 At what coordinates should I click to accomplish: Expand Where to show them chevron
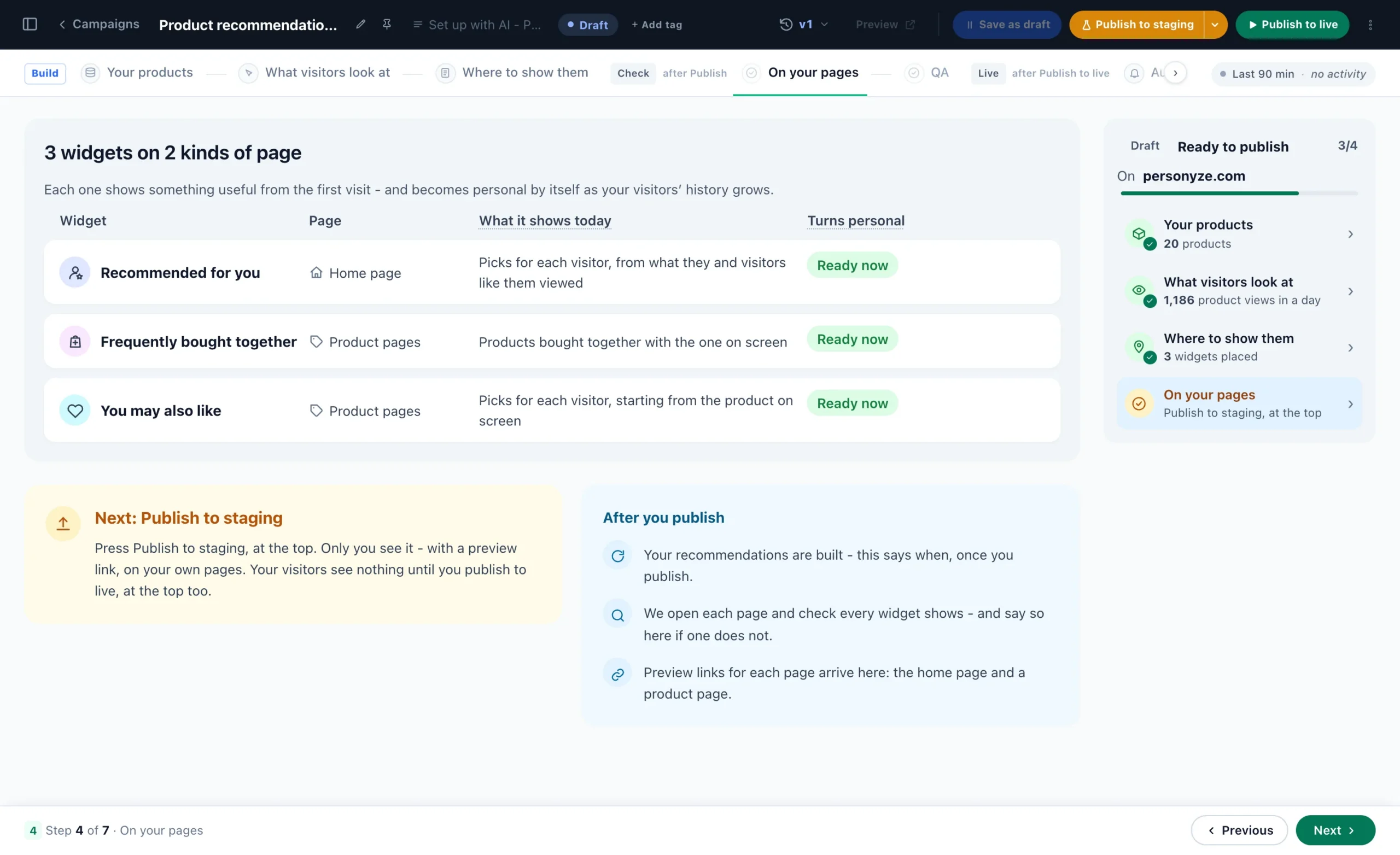tap(1351, 348)
